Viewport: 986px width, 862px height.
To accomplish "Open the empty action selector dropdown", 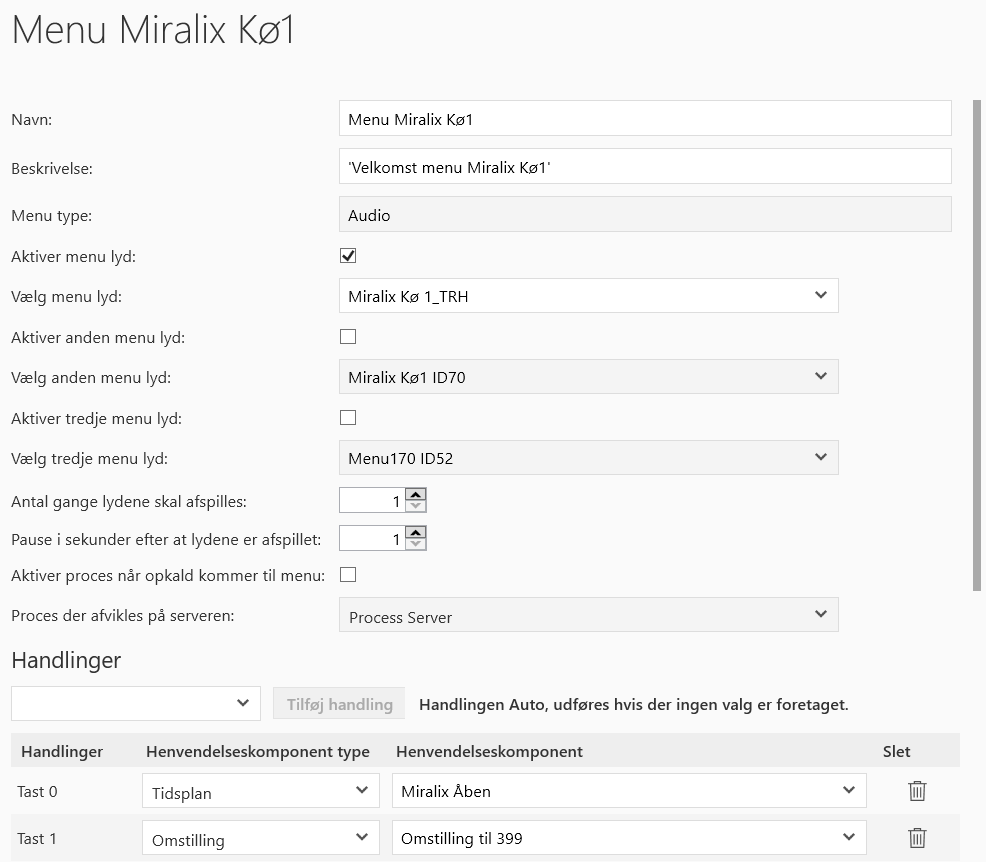I will pos(136,703).
